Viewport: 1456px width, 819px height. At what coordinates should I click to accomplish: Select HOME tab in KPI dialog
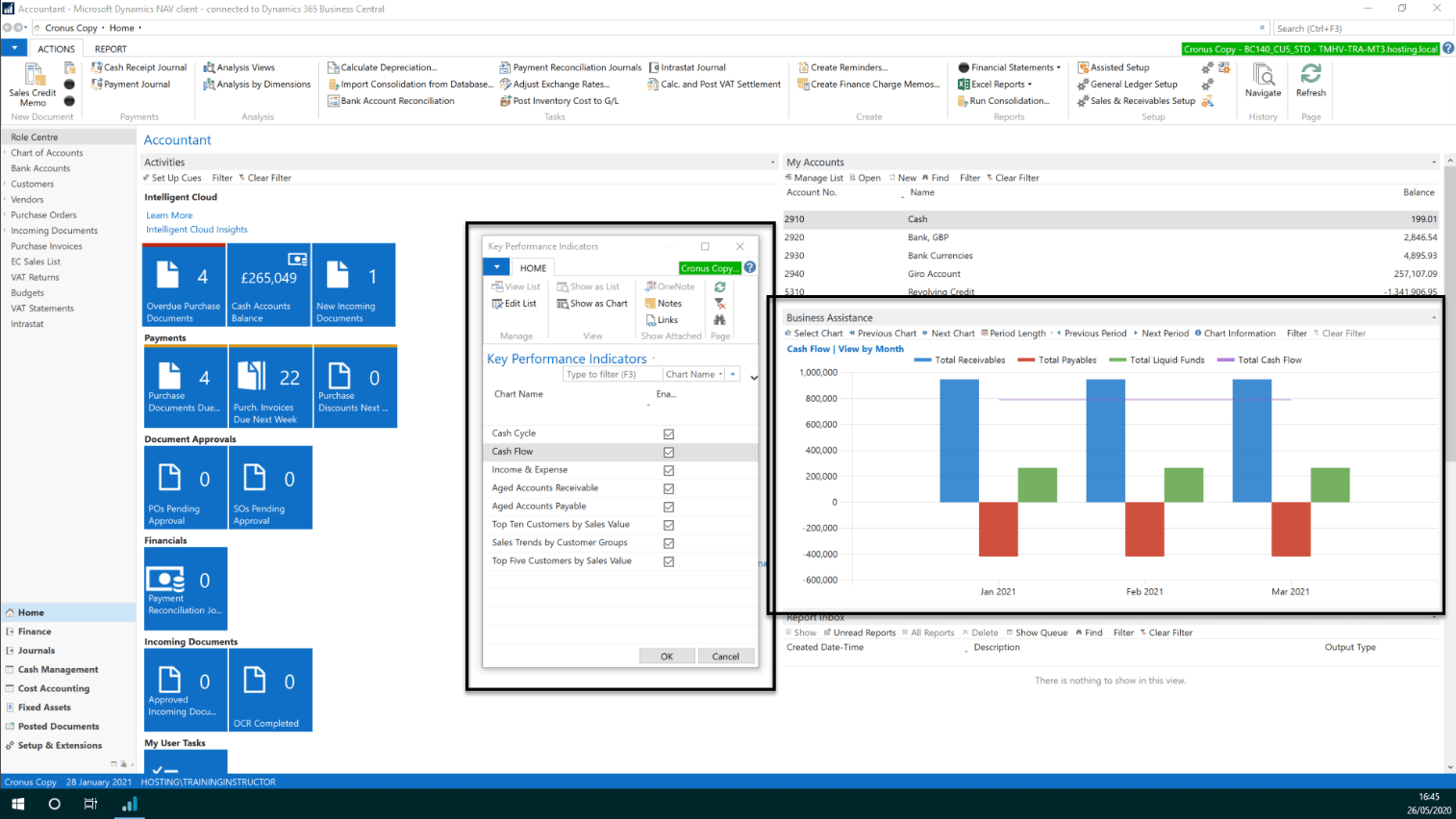533,268
